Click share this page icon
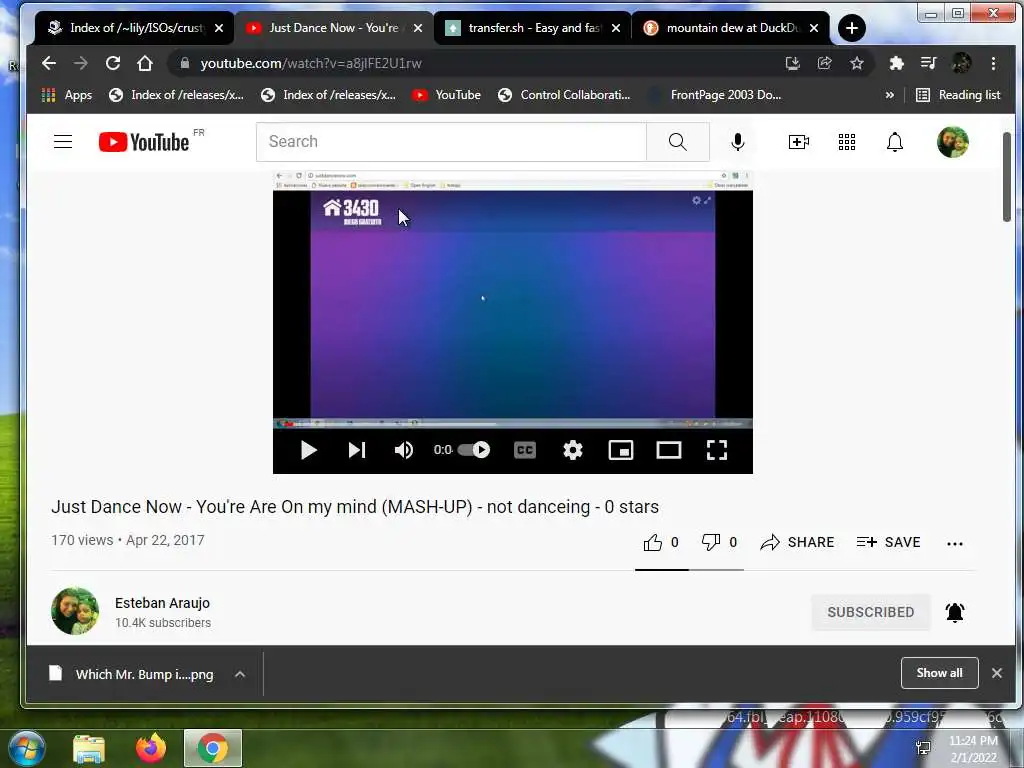The height and width of the screenshot is (768, 1024). click(825, 63)
